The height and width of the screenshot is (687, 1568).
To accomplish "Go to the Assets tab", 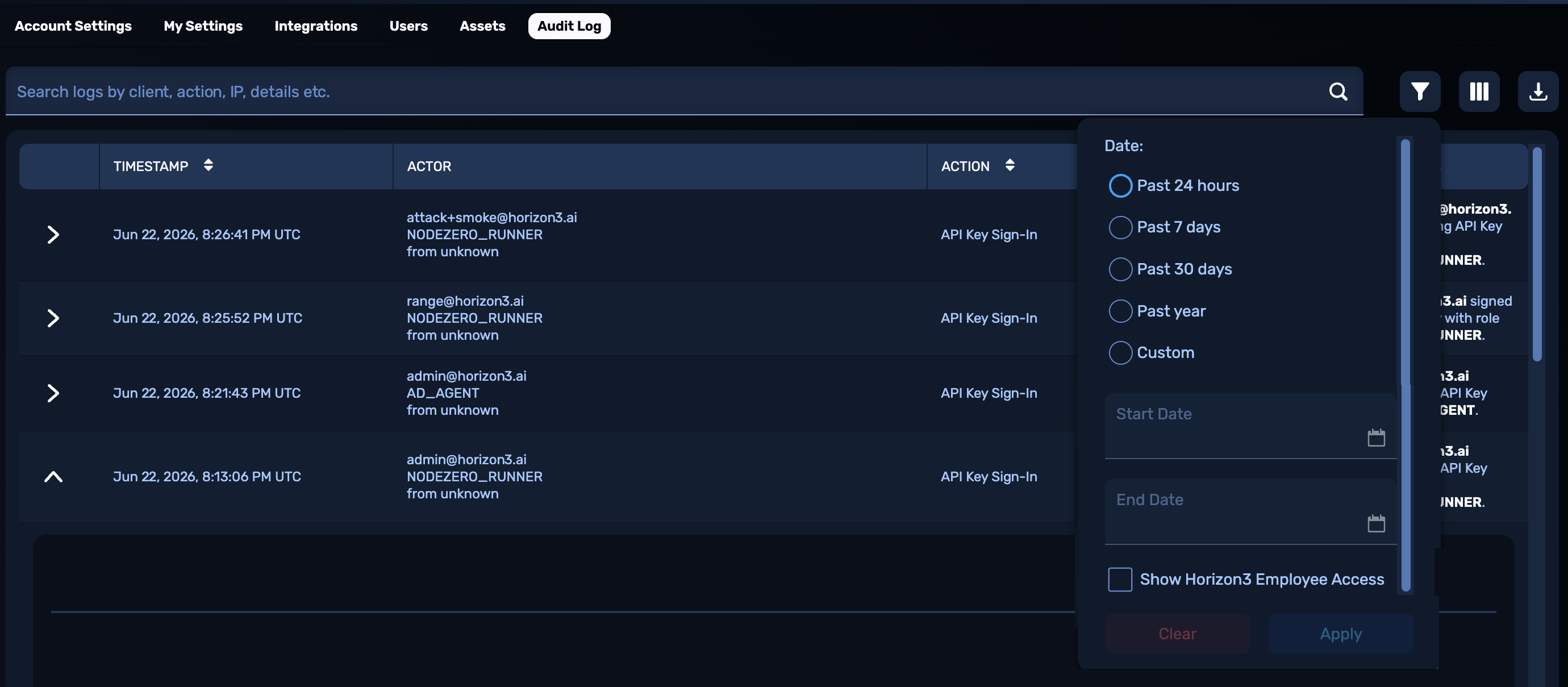I will click(482, 26).
